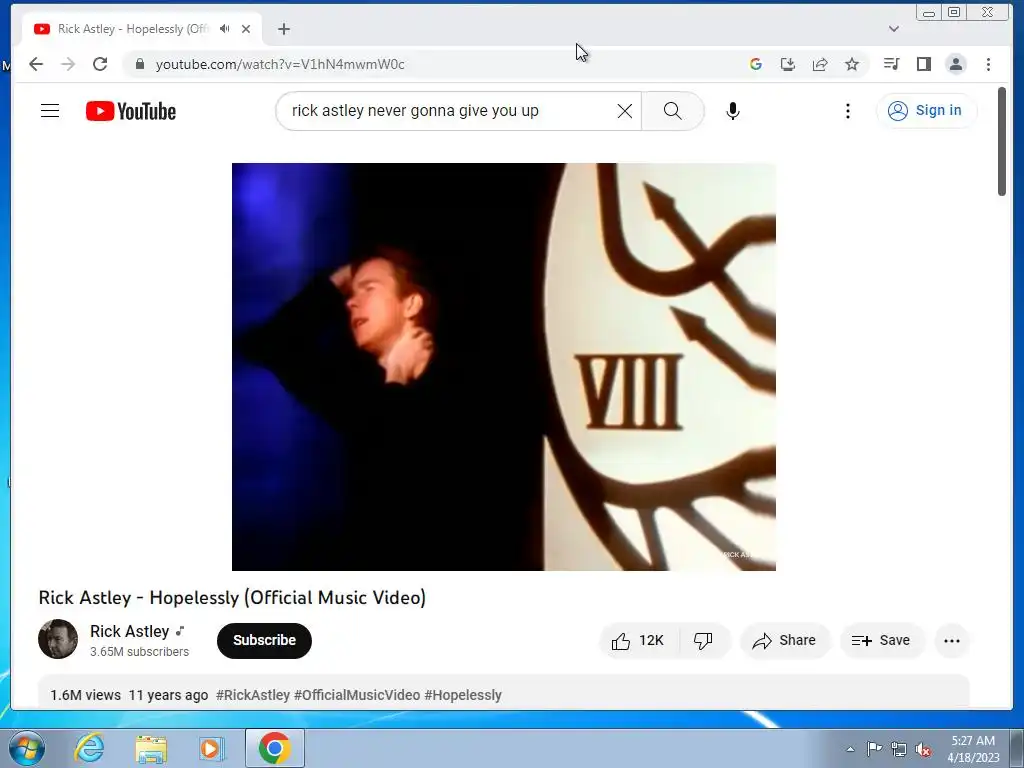Reload the page with the refresh icon
Viewport: 1024px width, 768px height.
point(100,64)
